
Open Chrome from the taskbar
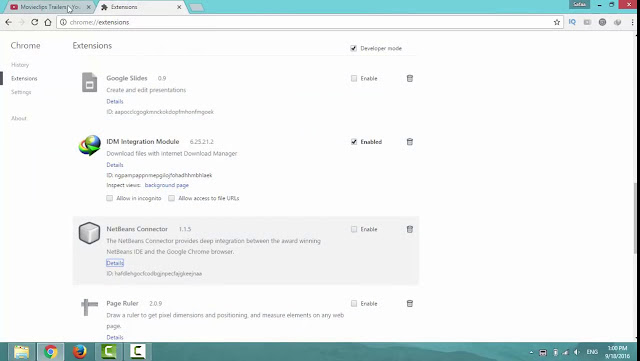51,352
